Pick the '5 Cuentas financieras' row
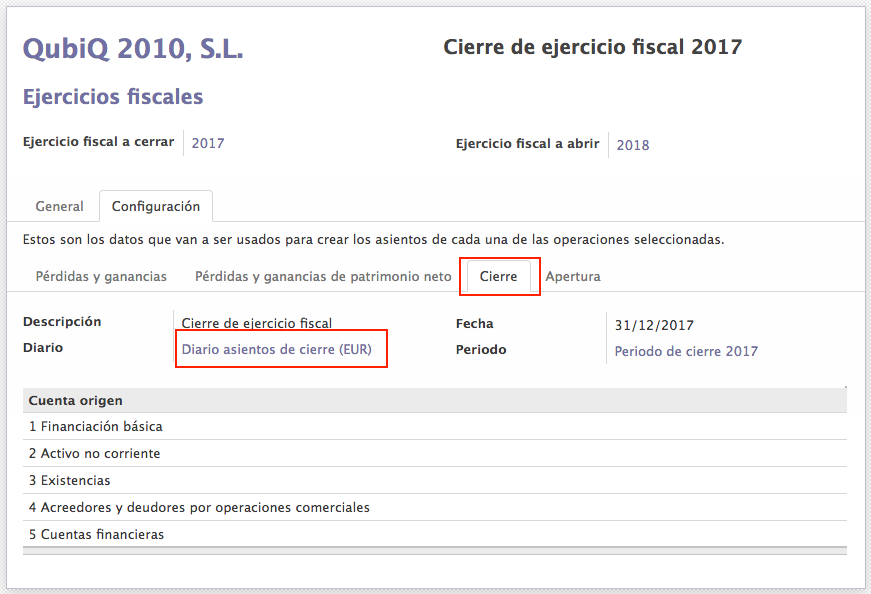Screen dimensions: 871x594 [96, 534]
